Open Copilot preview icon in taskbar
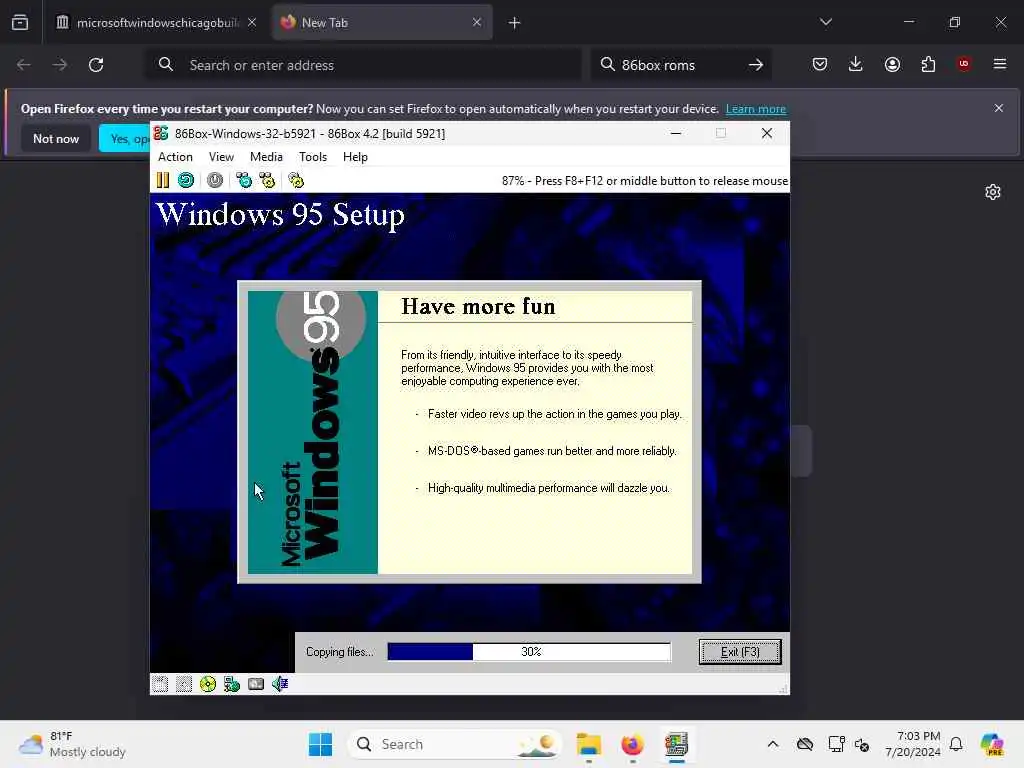Image resolution: width=1024 pixels, height=768 pixels. [x=991, y=744]
